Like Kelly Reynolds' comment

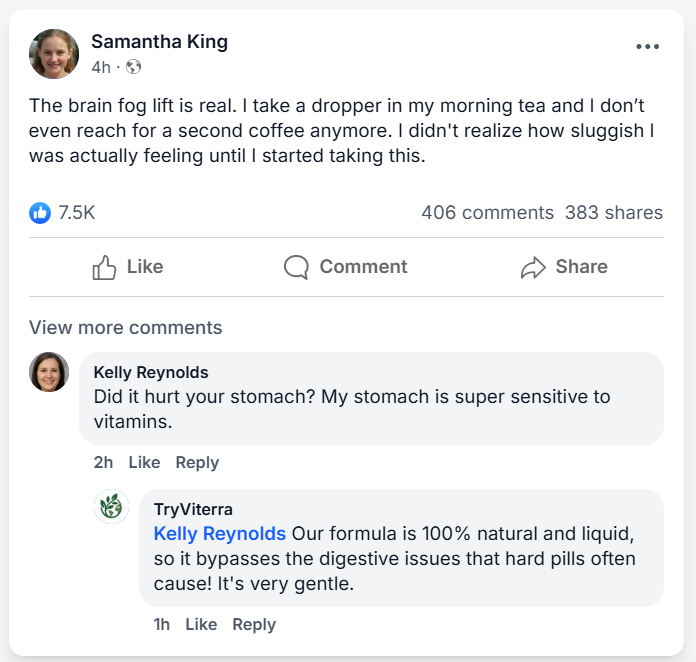(x=144, y=462)
